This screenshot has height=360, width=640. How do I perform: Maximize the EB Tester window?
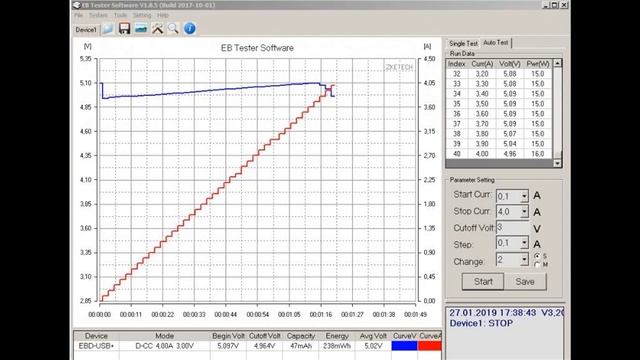555,5
